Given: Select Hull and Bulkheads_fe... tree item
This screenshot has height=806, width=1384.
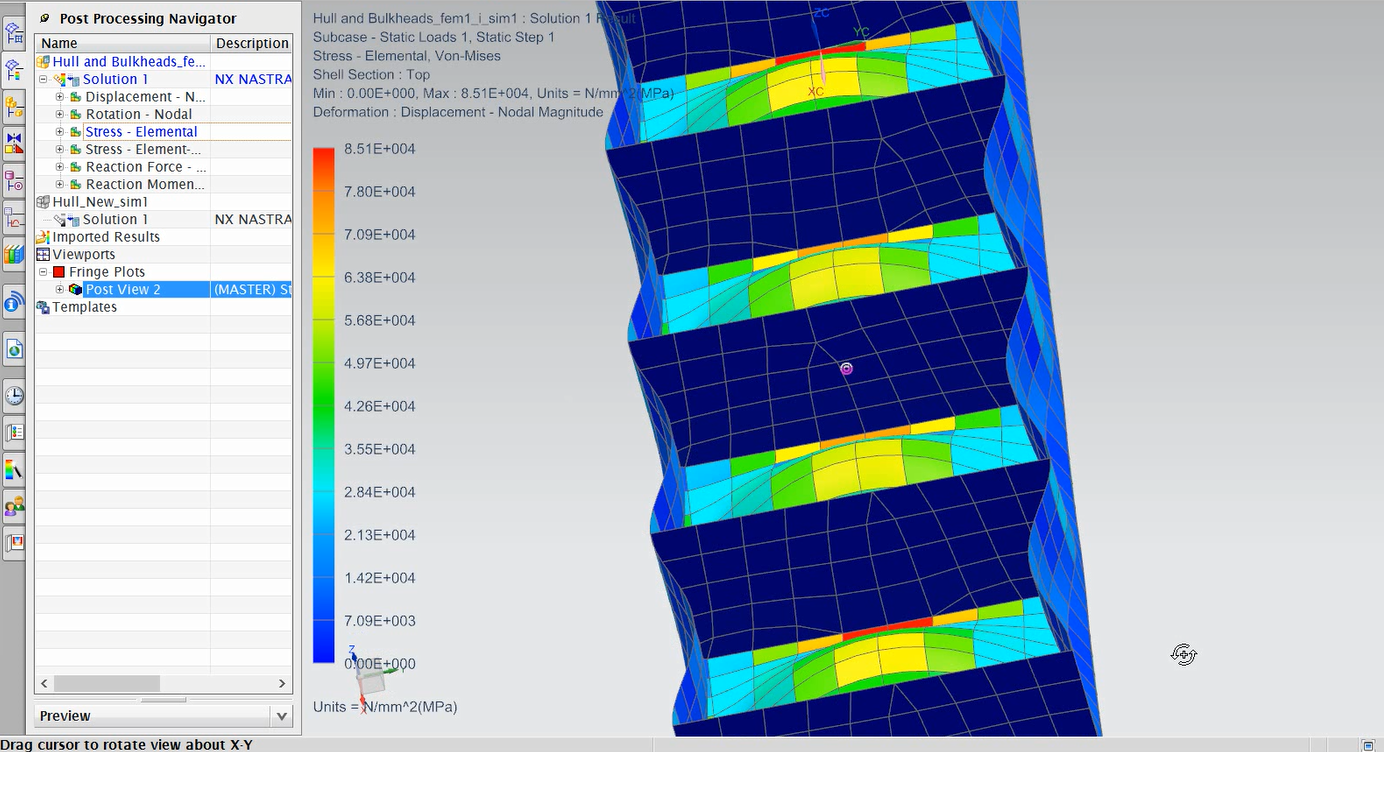Looking at the screenshot, I should tap(129, 62).
